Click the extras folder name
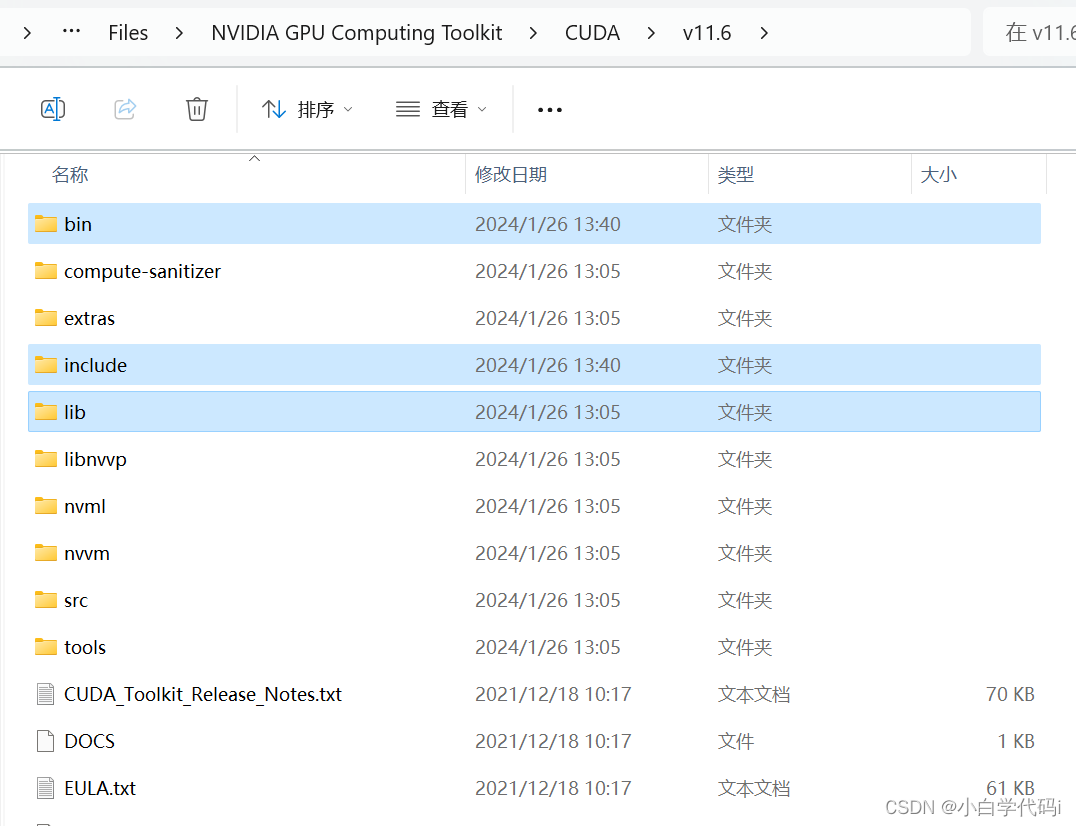The image size is (1076, 826). click(x=89, y=318)
